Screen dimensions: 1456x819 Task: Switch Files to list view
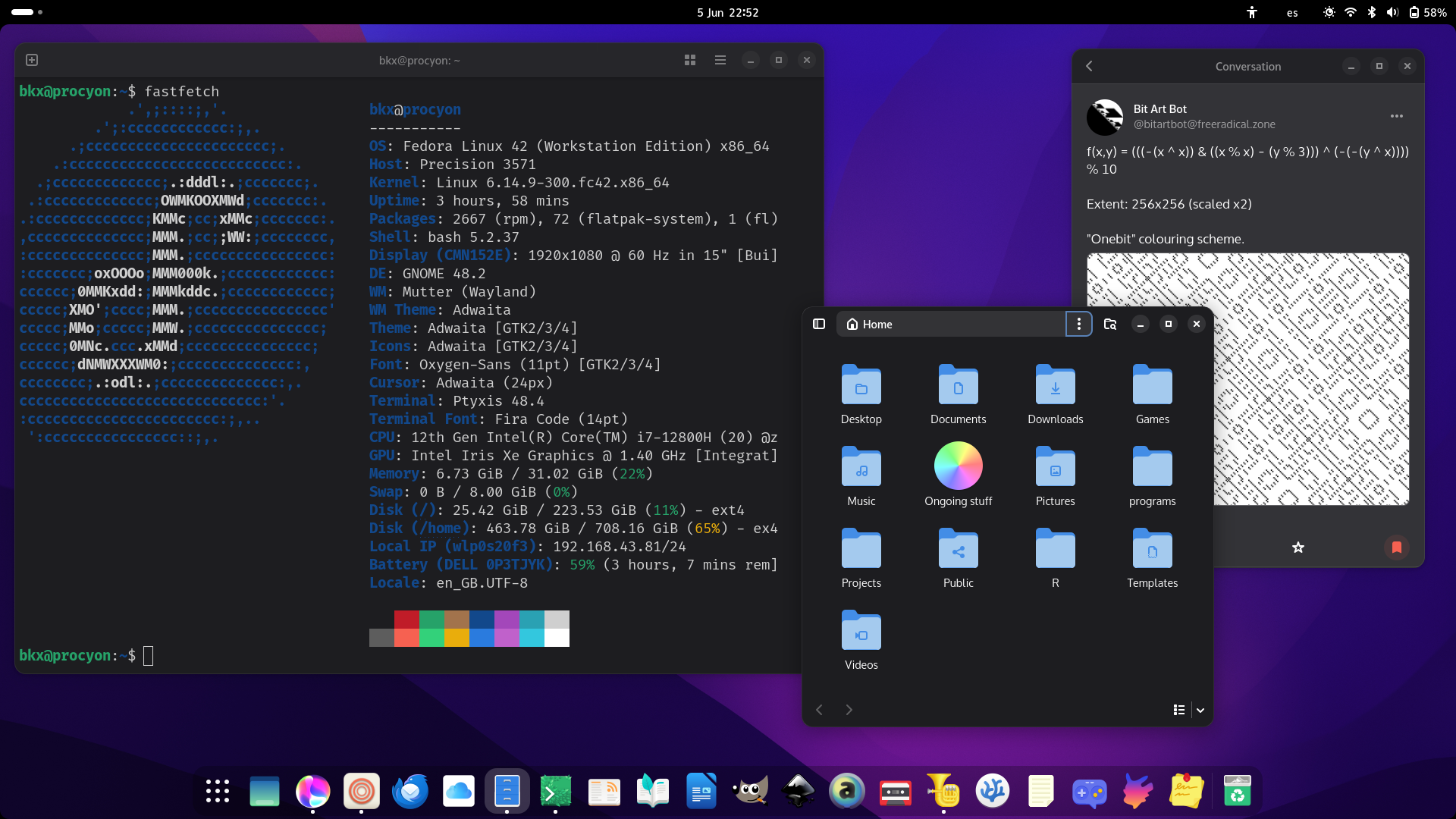[x=1179, y=710]
